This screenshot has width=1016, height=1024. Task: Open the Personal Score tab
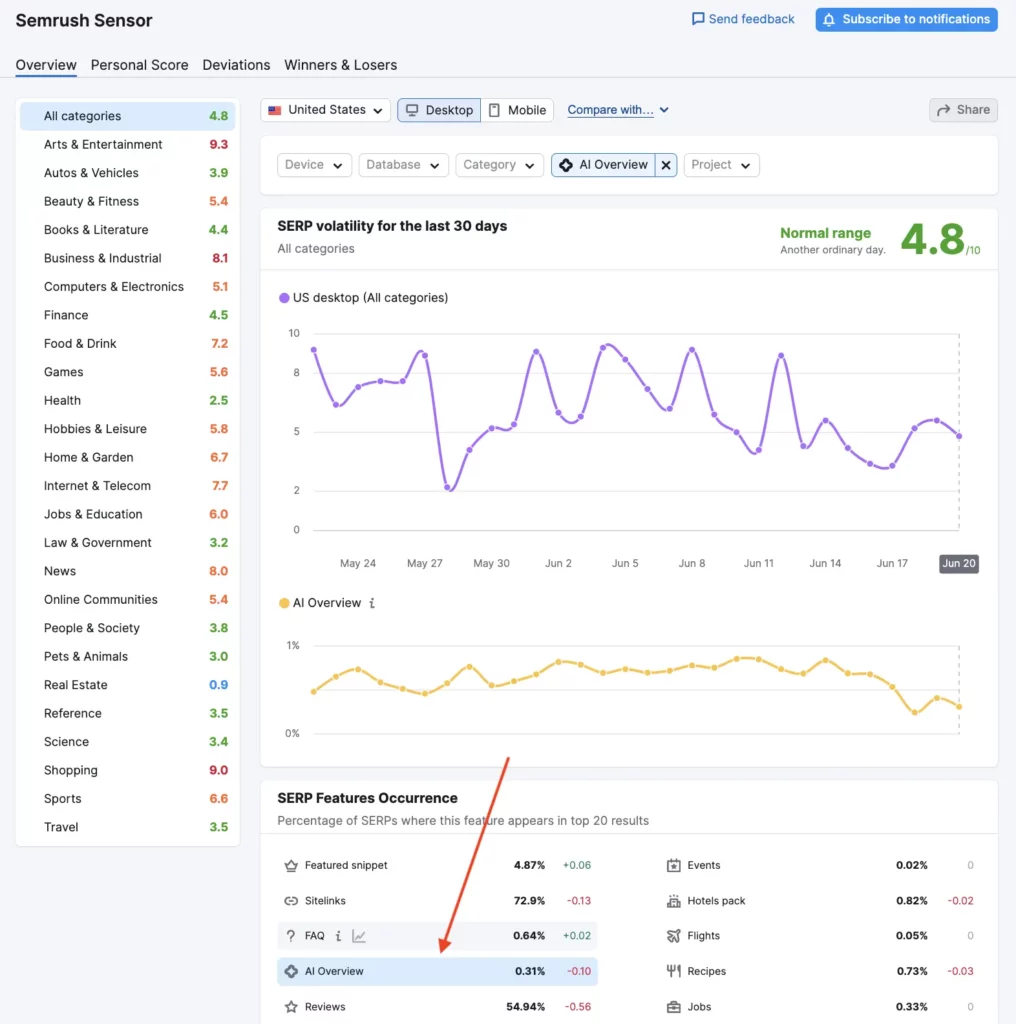click(139, 64)
